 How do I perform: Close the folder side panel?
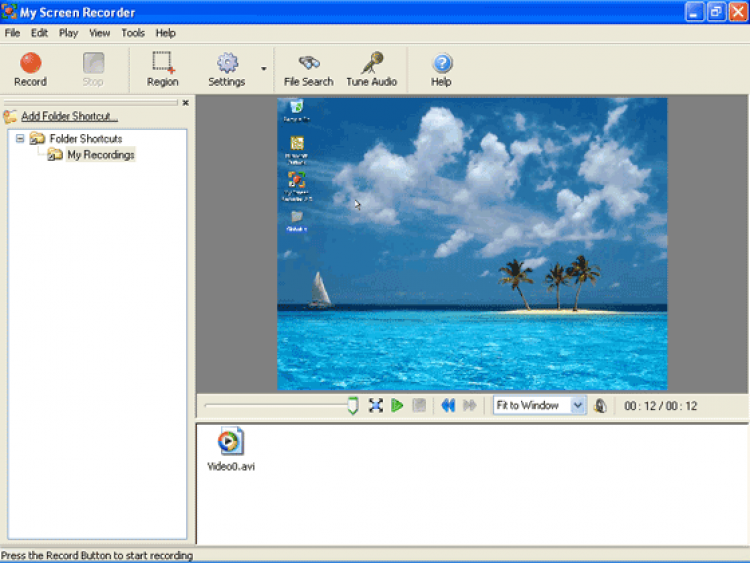[x=185, y=102]
